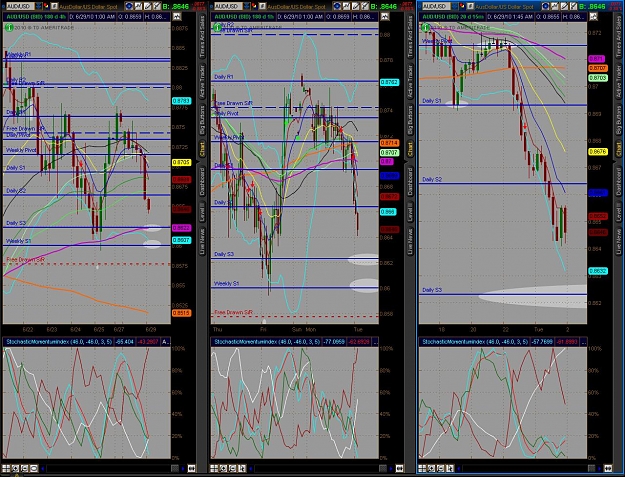The image size is (625, 477).
Task: Open symbol dropdown arrow in right chart
Action: point(455,6)
